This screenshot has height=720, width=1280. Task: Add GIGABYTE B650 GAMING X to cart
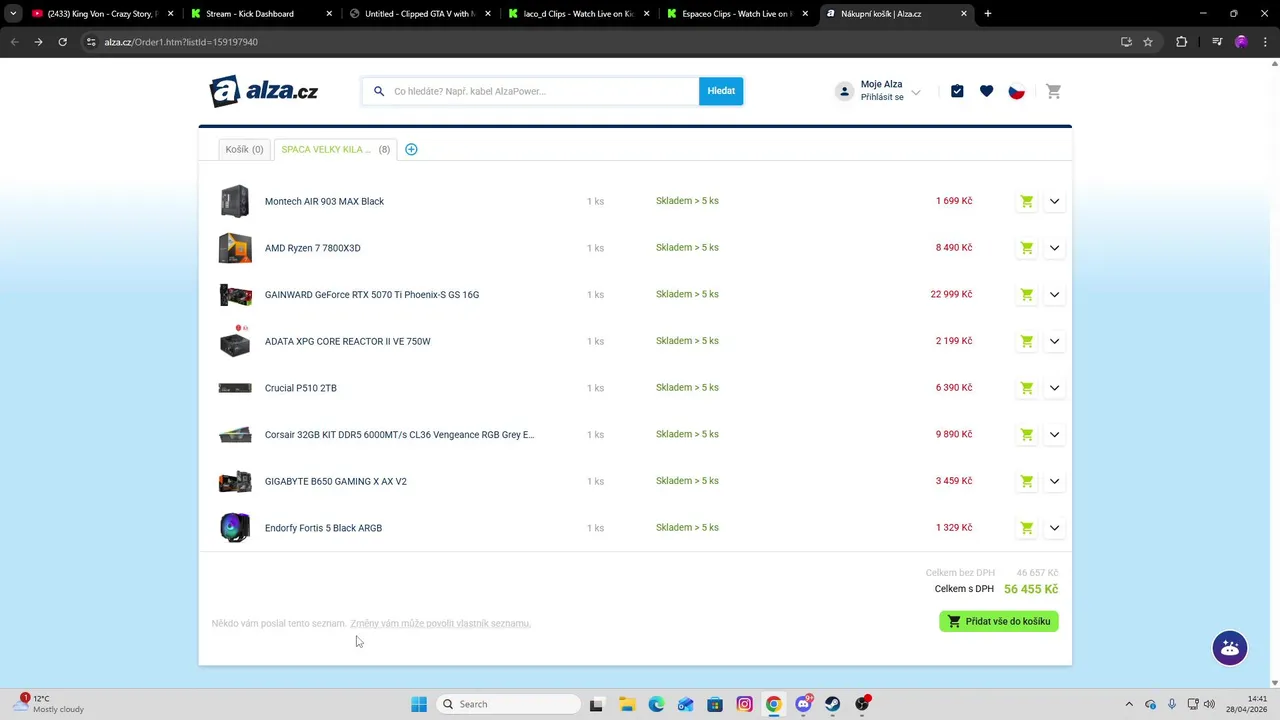click(1026, 481)
